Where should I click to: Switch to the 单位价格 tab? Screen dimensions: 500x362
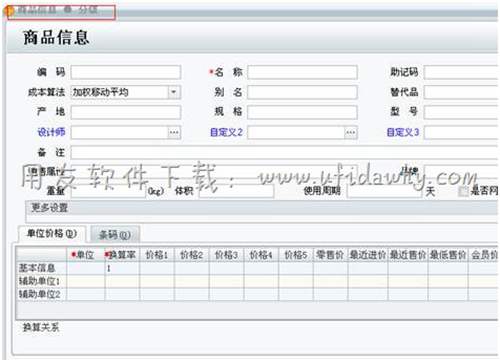point(52,234)
